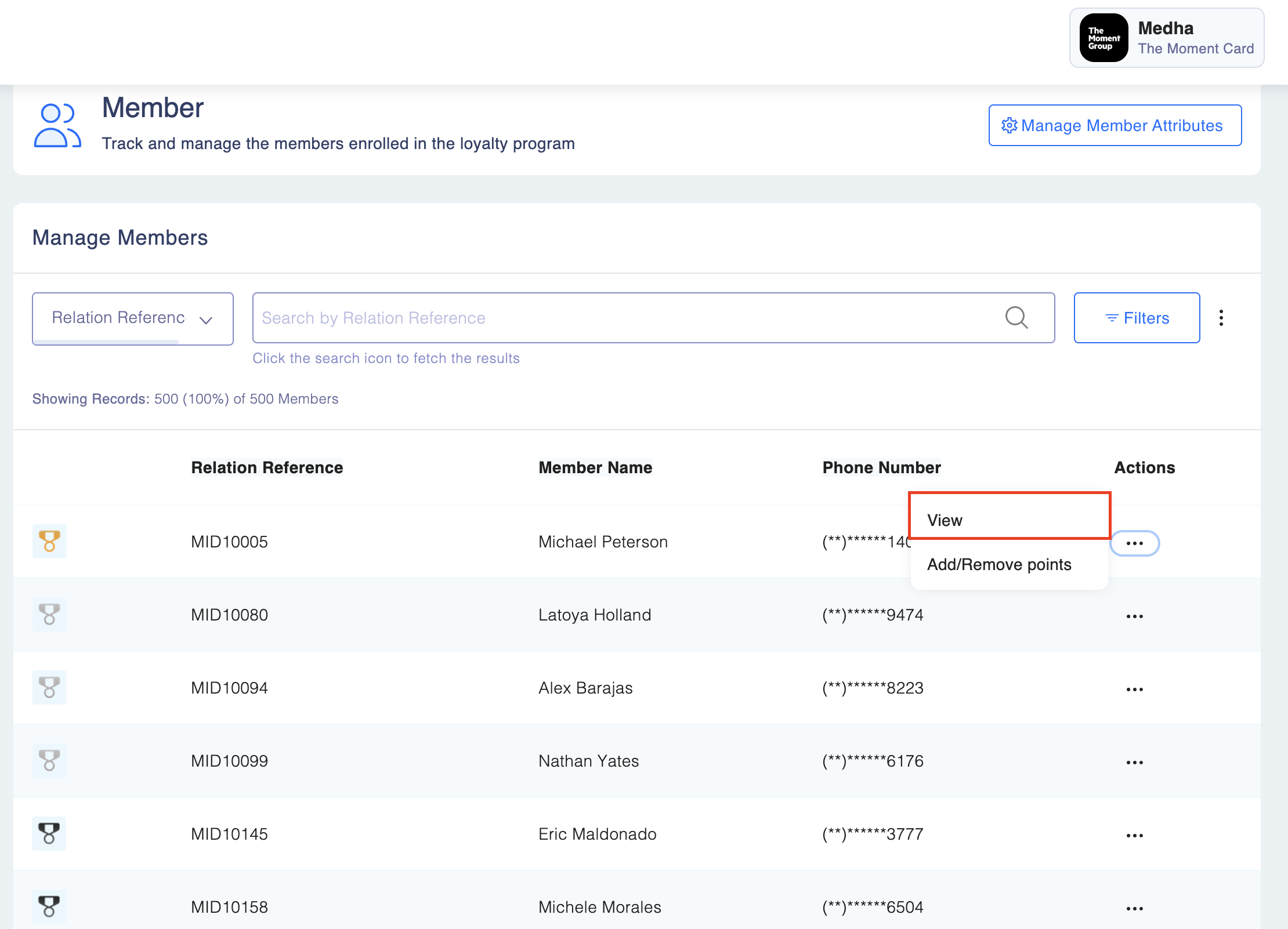Choose Add/Remove points menu option
This screenshot has height=929, width=1288.
(x=998, y=564)
